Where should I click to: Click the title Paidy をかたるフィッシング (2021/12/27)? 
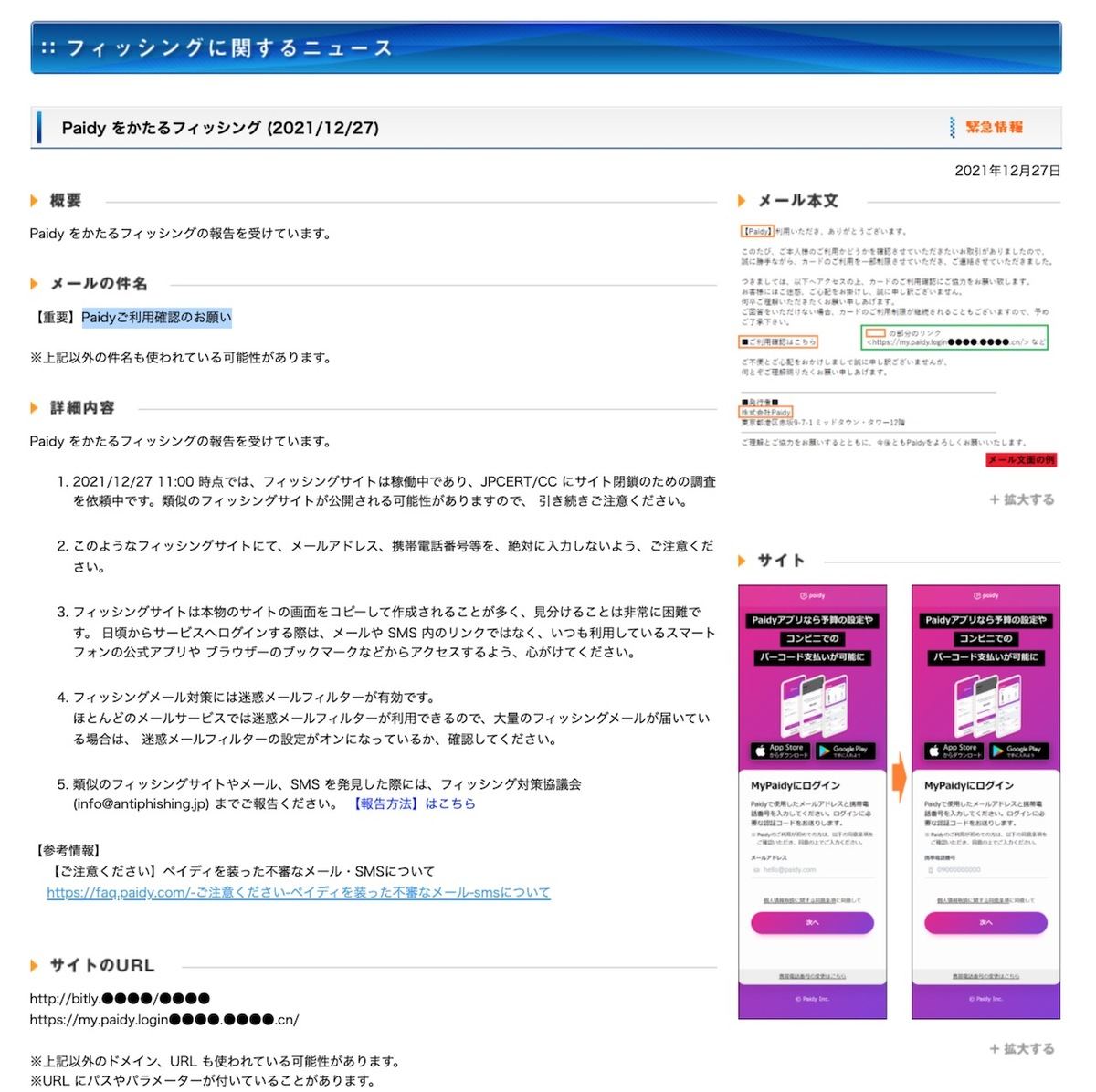220,128
